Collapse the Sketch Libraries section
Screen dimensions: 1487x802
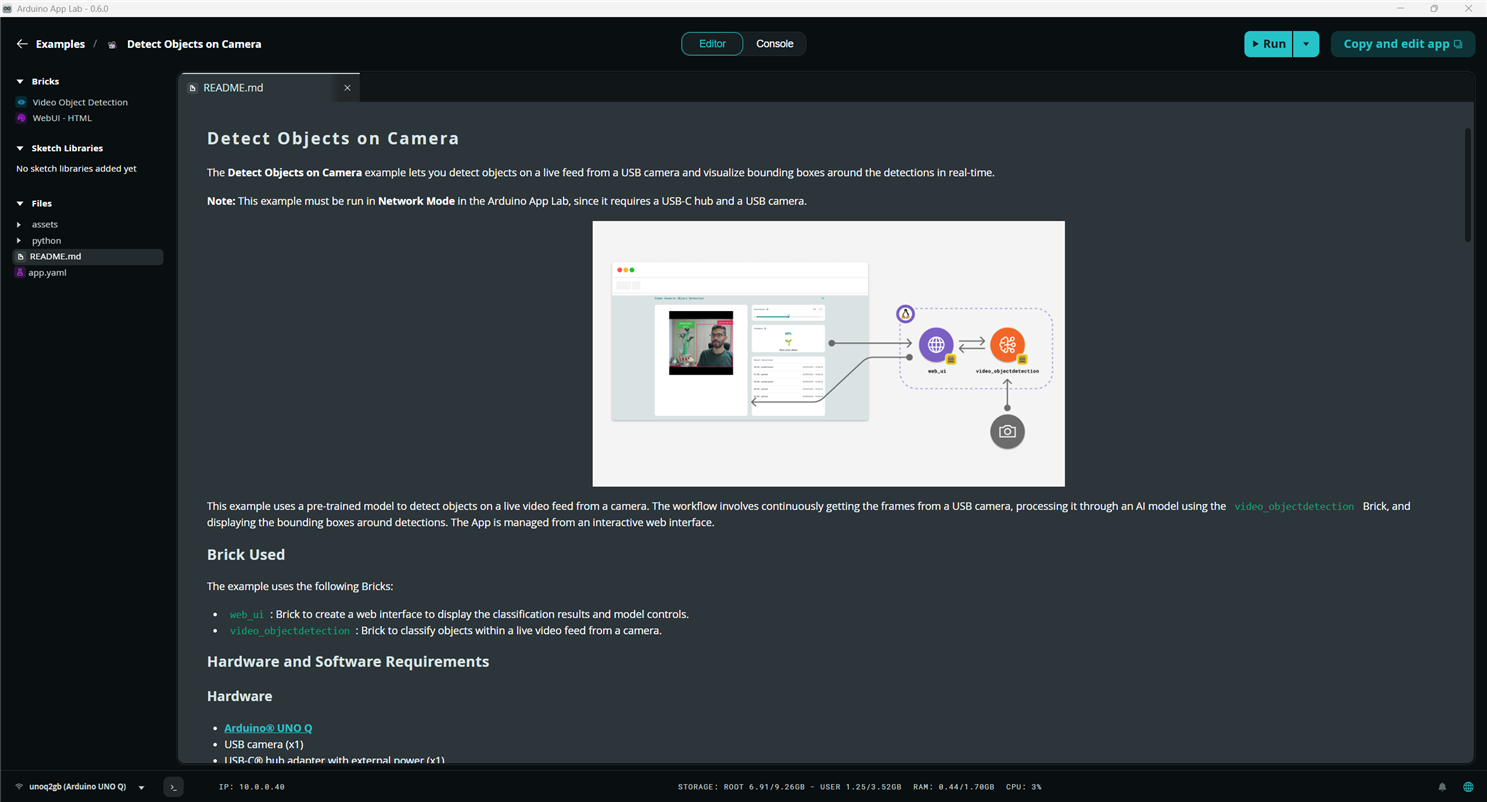(20, 148)
